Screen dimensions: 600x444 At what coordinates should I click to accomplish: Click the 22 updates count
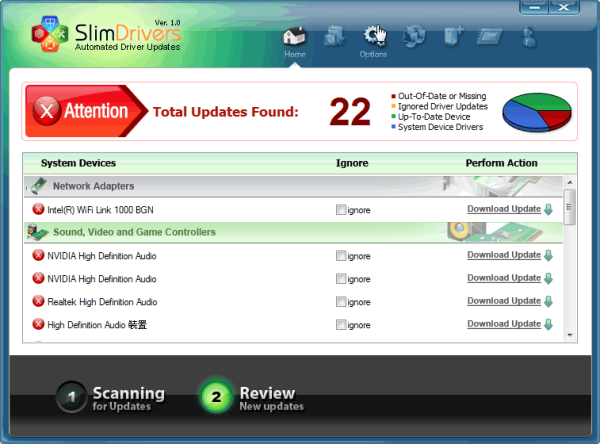coord(350,112)
